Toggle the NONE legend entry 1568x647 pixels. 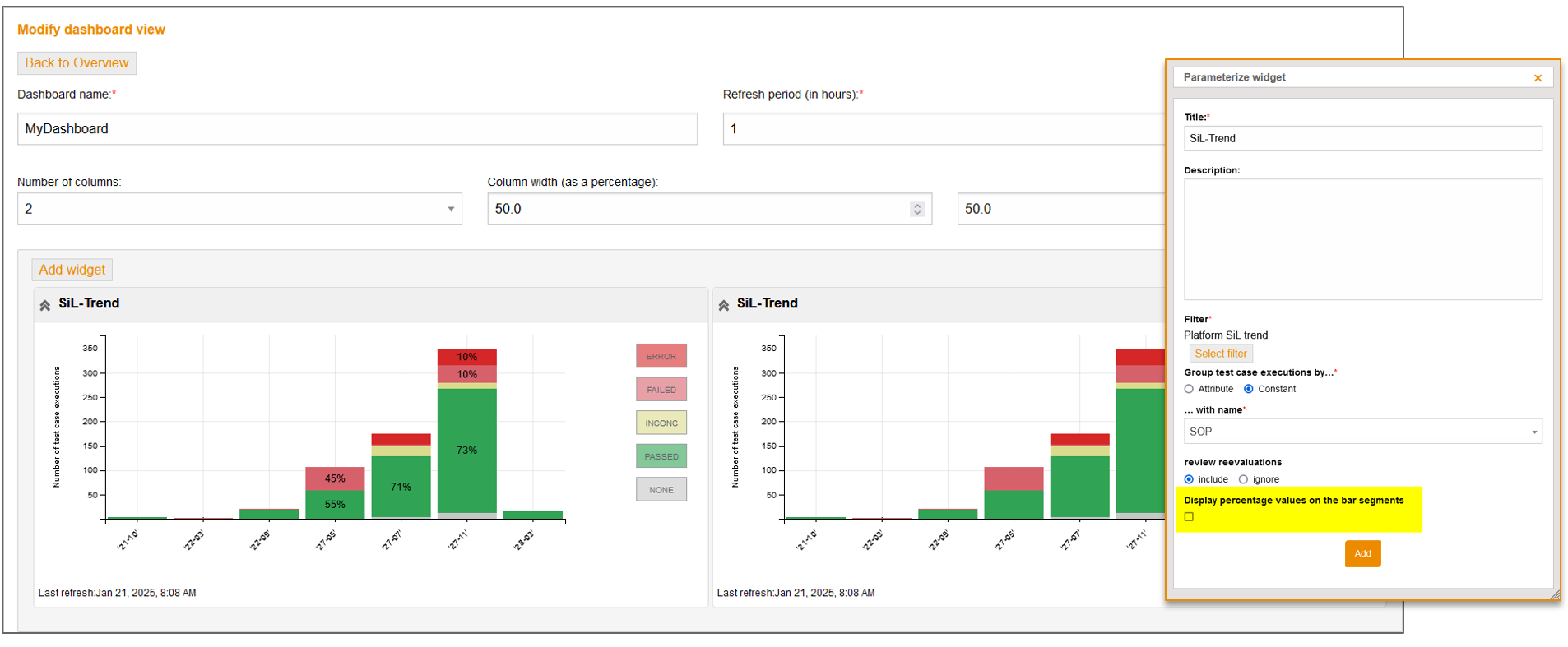pos(661,490)
